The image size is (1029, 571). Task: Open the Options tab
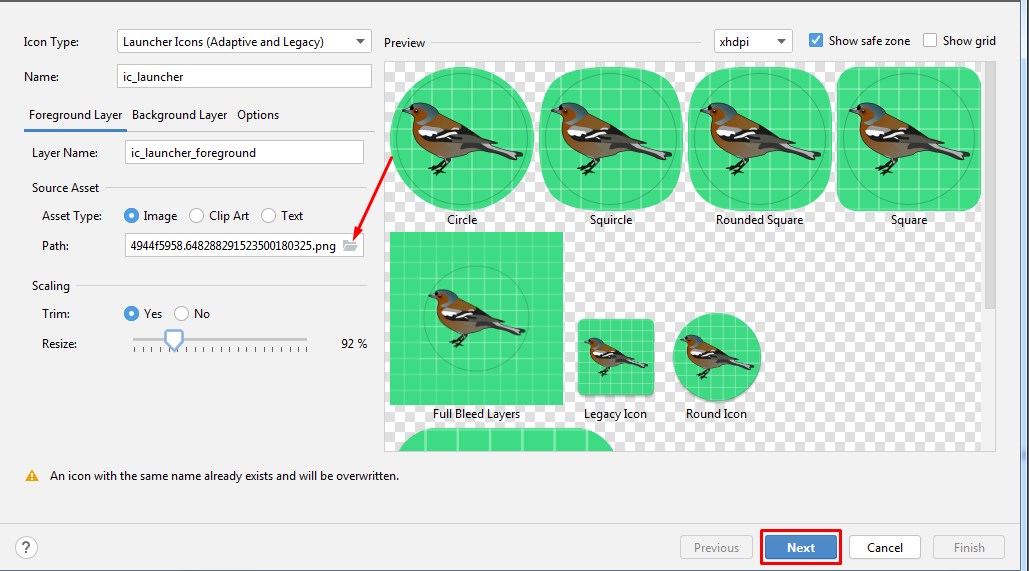click(258, 115)
